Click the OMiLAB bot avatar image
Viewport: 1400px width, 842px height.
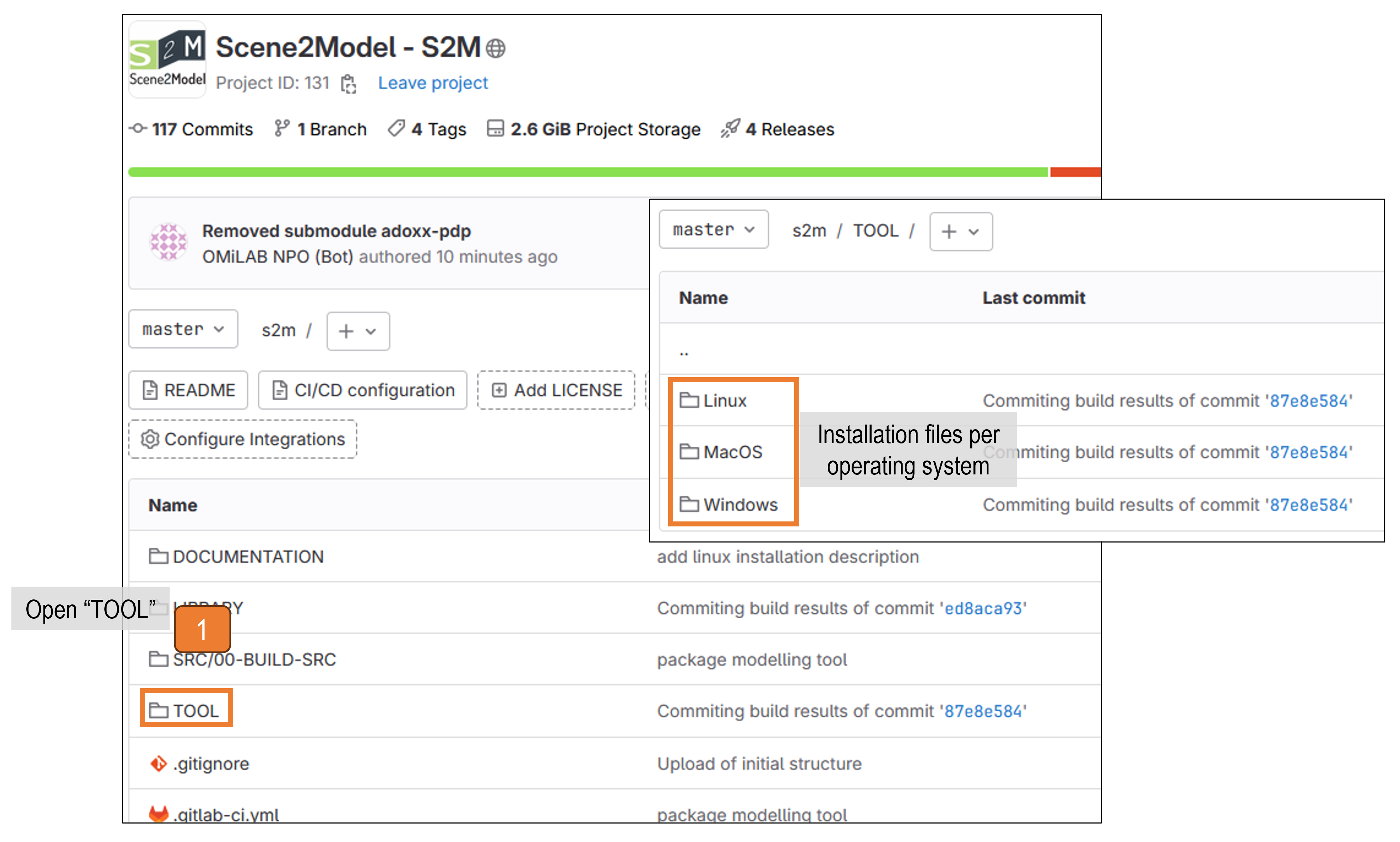(x=169, y=242)
